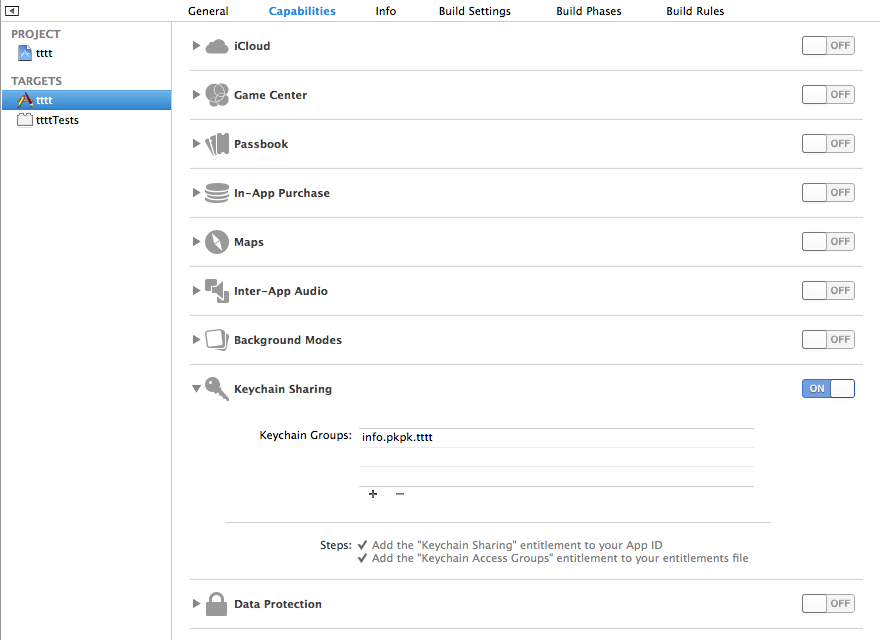Enable Background Modes switch

point(828,339)
